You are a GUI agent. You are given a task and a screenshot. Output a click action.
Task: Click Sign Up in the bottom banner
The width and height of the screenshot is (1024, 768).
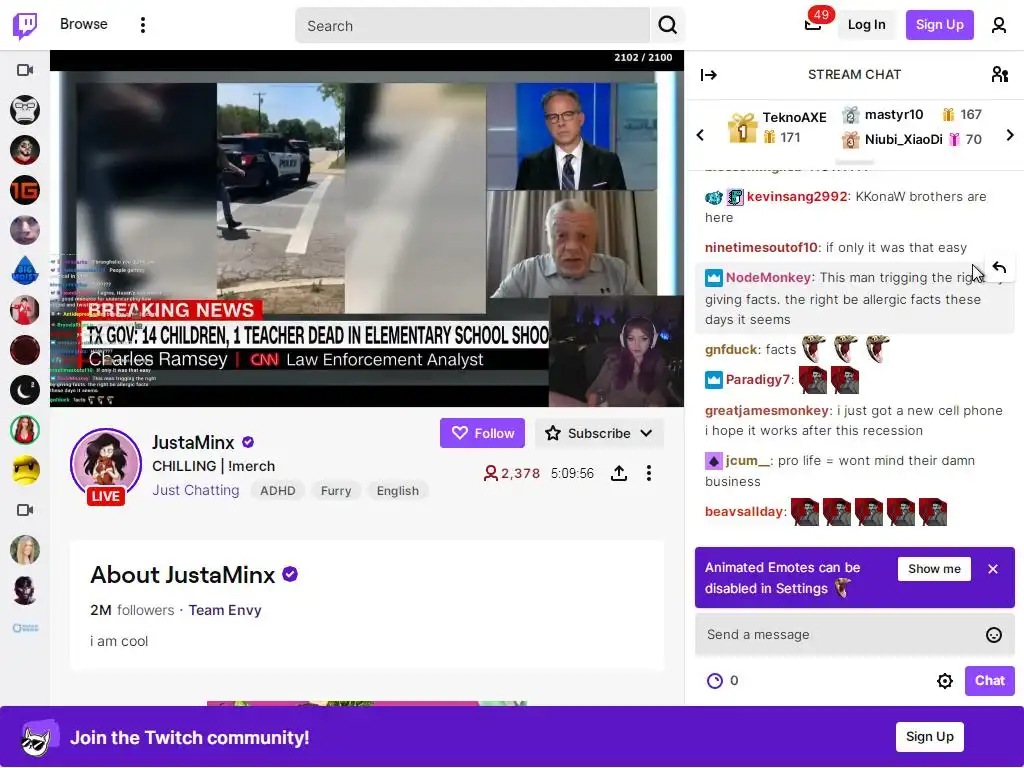click(x=929, y=737)
